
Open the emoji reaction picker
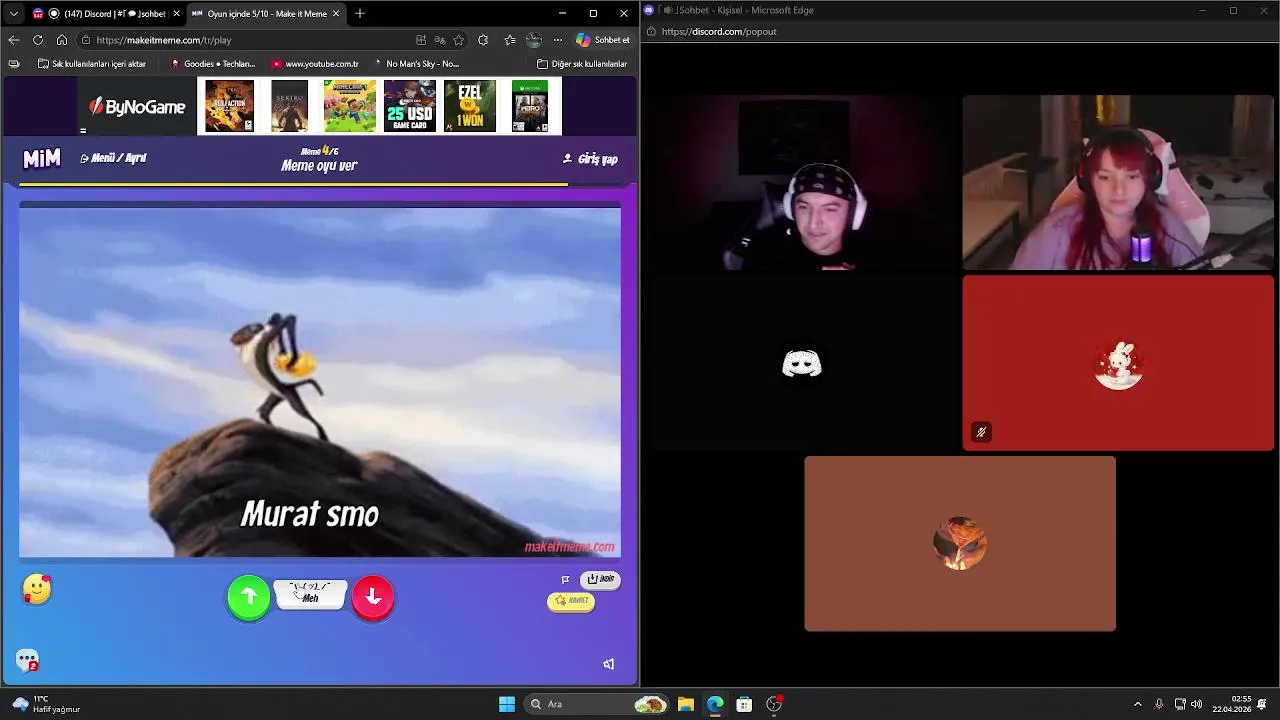tap(37, 590)
